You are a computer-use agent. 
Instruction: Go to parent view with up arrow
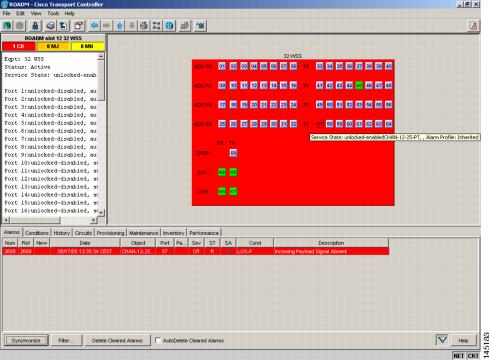point(119,26)
